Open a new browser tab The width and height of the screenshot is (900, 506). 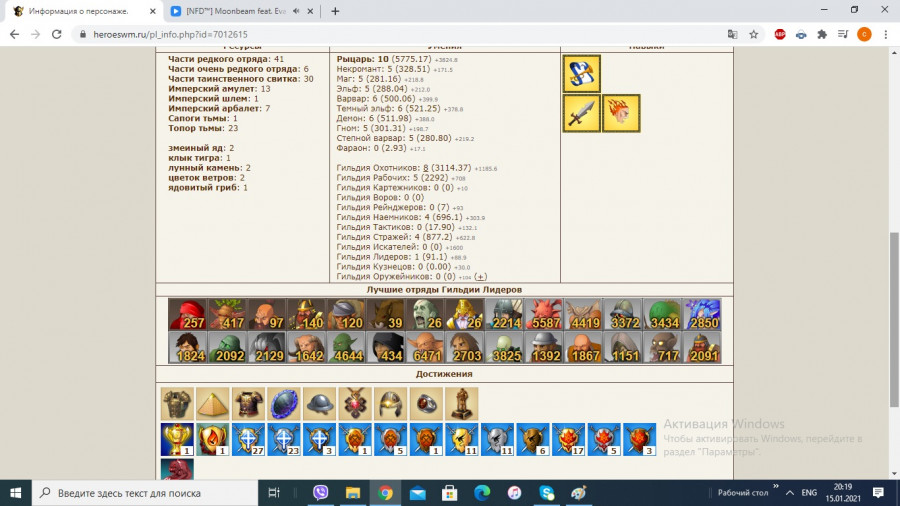(335, 11)
